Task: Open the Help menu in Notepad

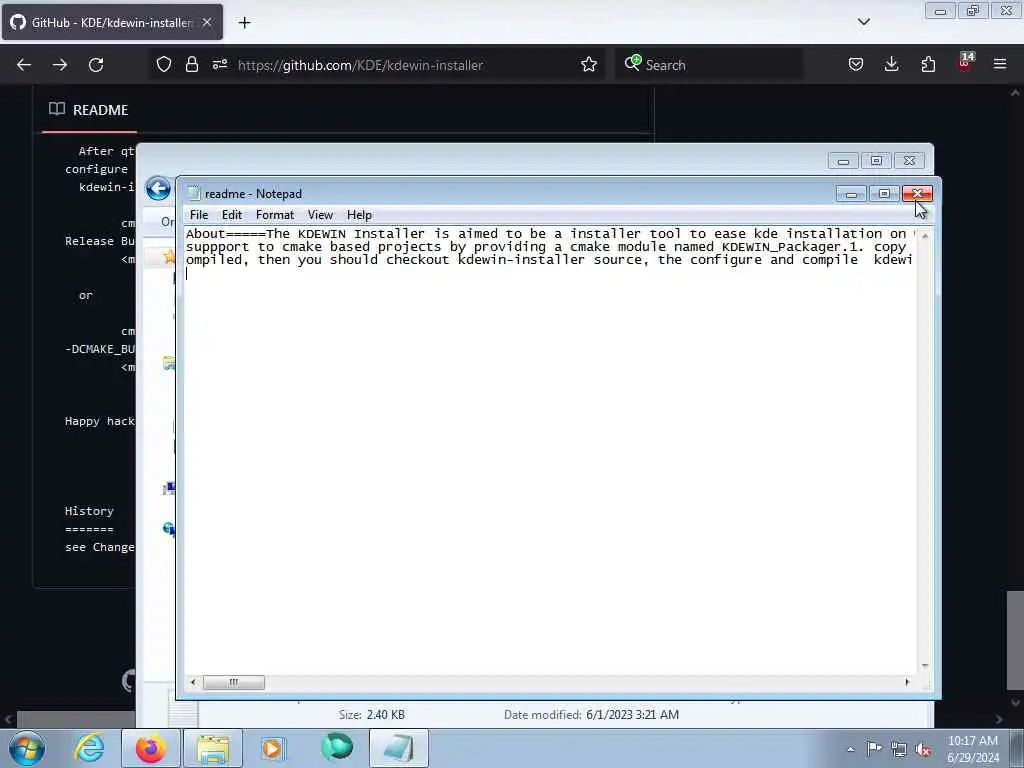Action: (x=359, y=215)
